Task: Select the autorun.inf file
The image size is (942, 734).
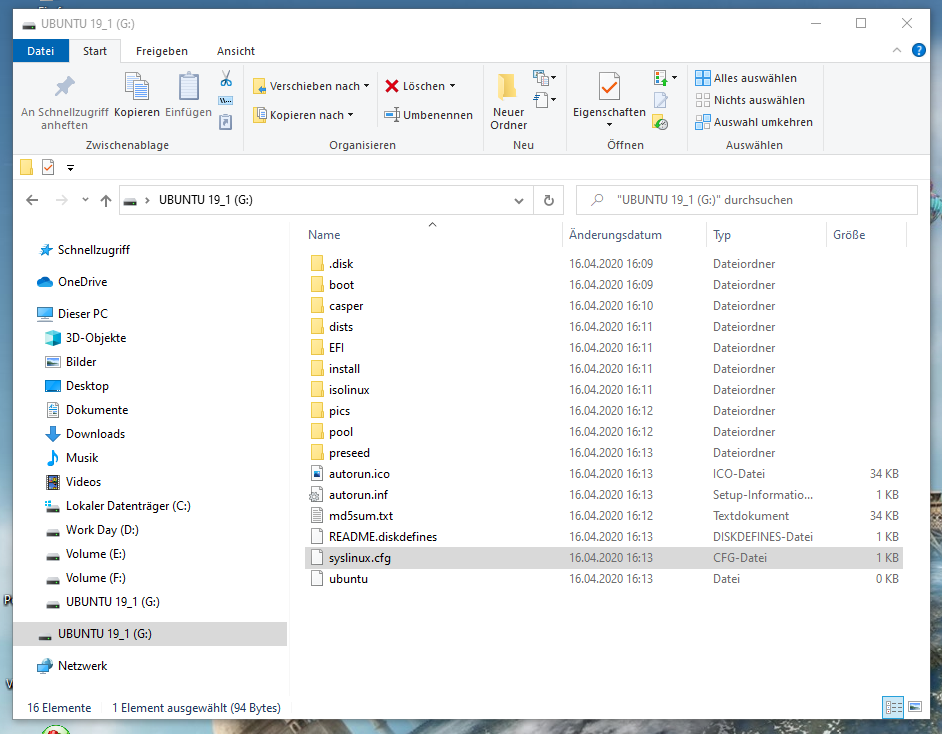Action: pos(603,495)
